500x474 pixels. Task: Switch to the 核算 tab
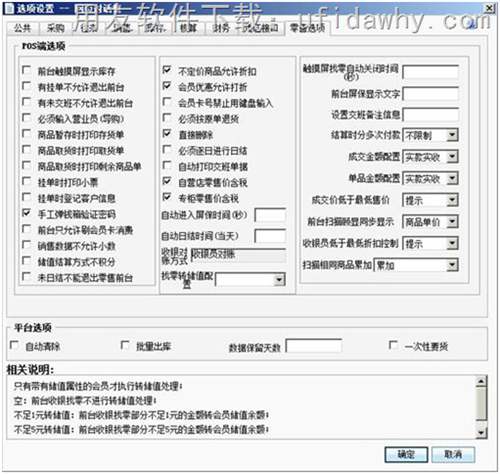coord(188,28)
